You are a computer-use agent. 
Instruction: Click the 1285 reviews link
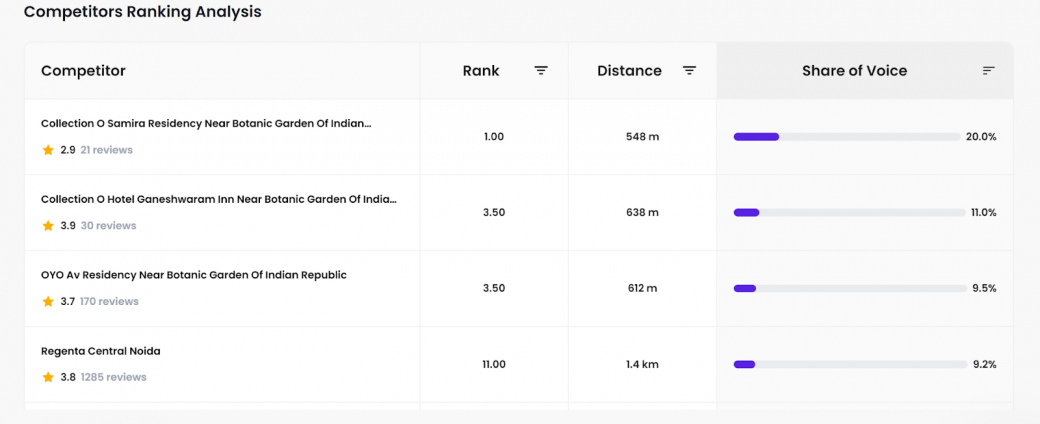113,377
